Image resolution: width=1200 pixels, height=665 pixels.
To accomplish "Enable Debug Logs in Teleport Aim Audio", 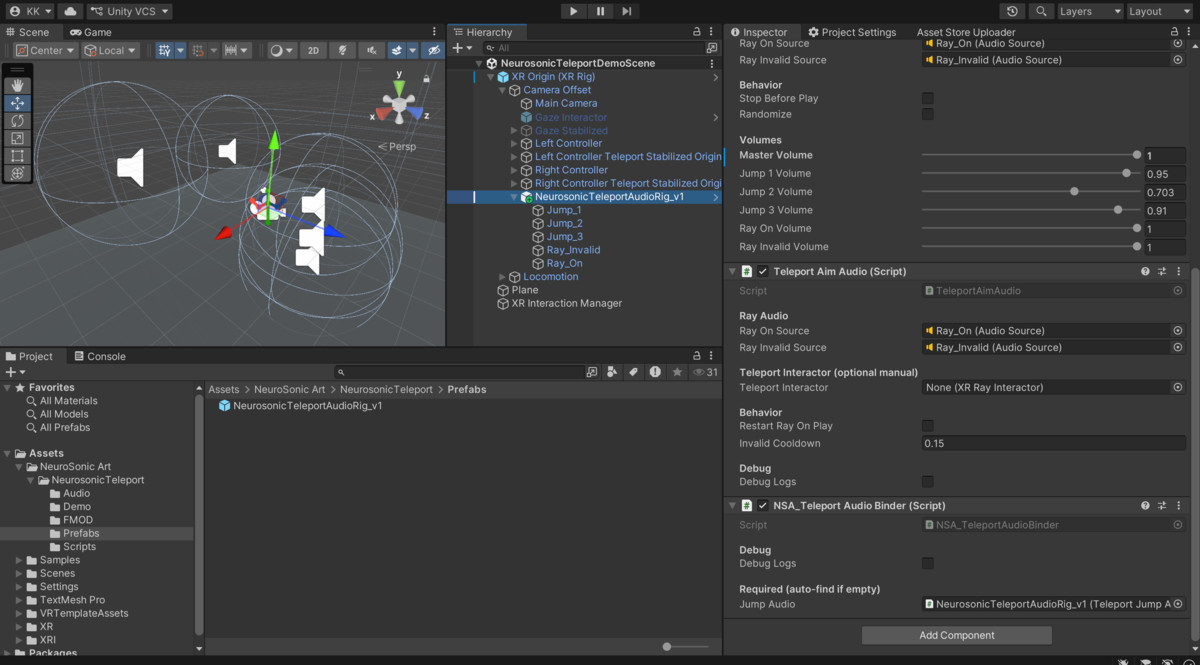I will (x=928, y=480).
